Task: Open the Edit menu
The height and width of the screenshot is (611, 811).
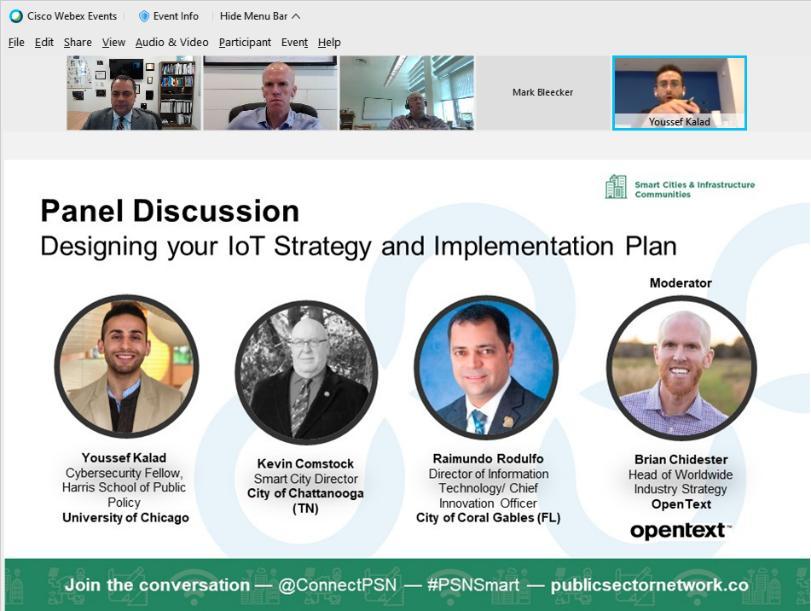Action: click(x=44, y=42)
